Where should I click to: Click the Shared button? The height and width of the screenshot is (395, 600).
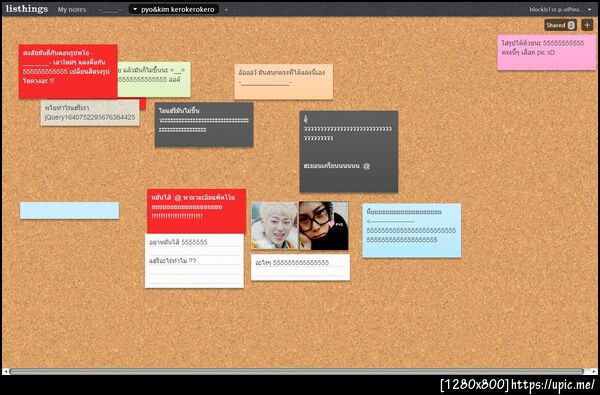tap(560, 25)
